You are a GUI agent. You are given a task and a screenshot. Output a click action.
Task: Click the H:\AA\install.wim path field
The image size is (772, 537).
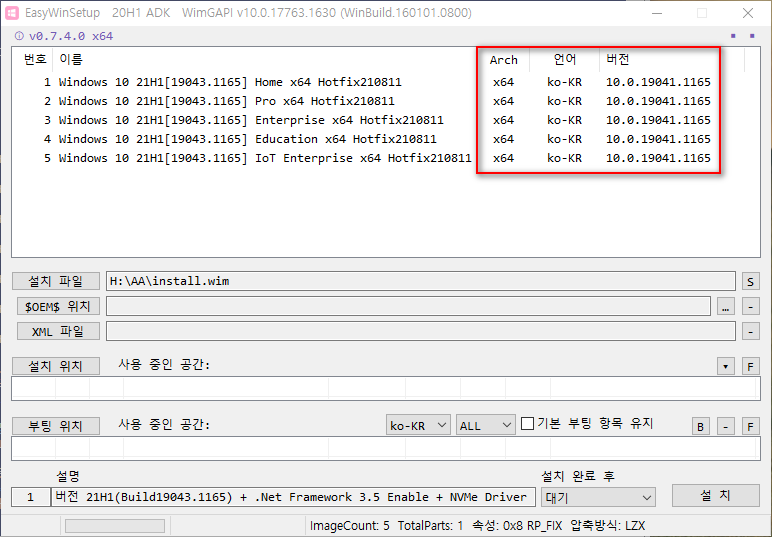point(421,281)
